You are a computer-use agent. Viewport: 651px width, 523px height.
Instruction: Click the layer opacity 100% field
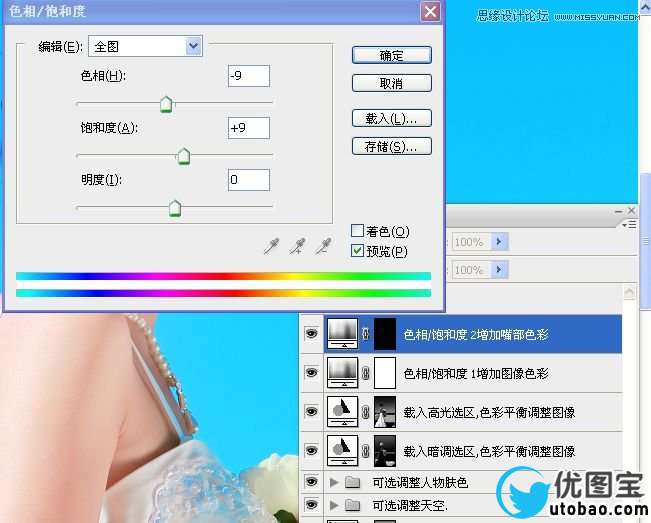point(471,242)
